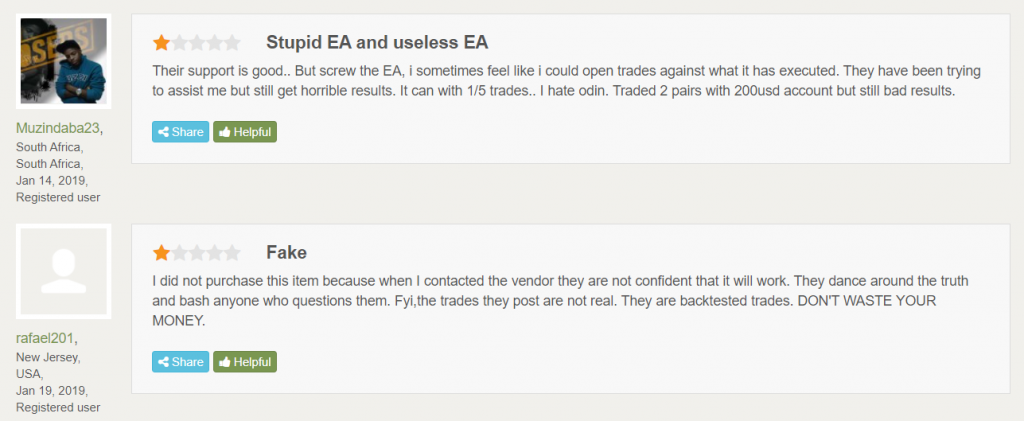Click rafael201's blank placeholder avatar
1024x421 pixels.
pos(65,271)
